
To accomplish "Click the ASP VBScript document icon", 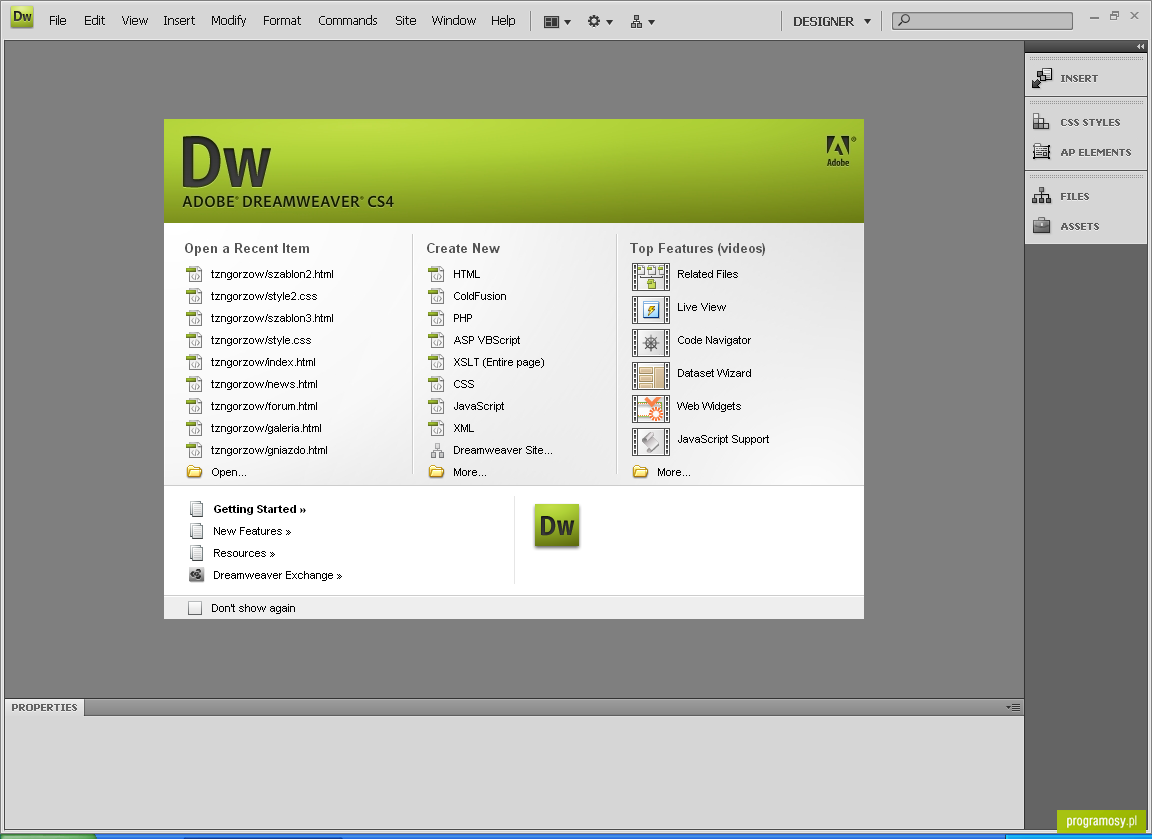I will (x=436, y=340).
